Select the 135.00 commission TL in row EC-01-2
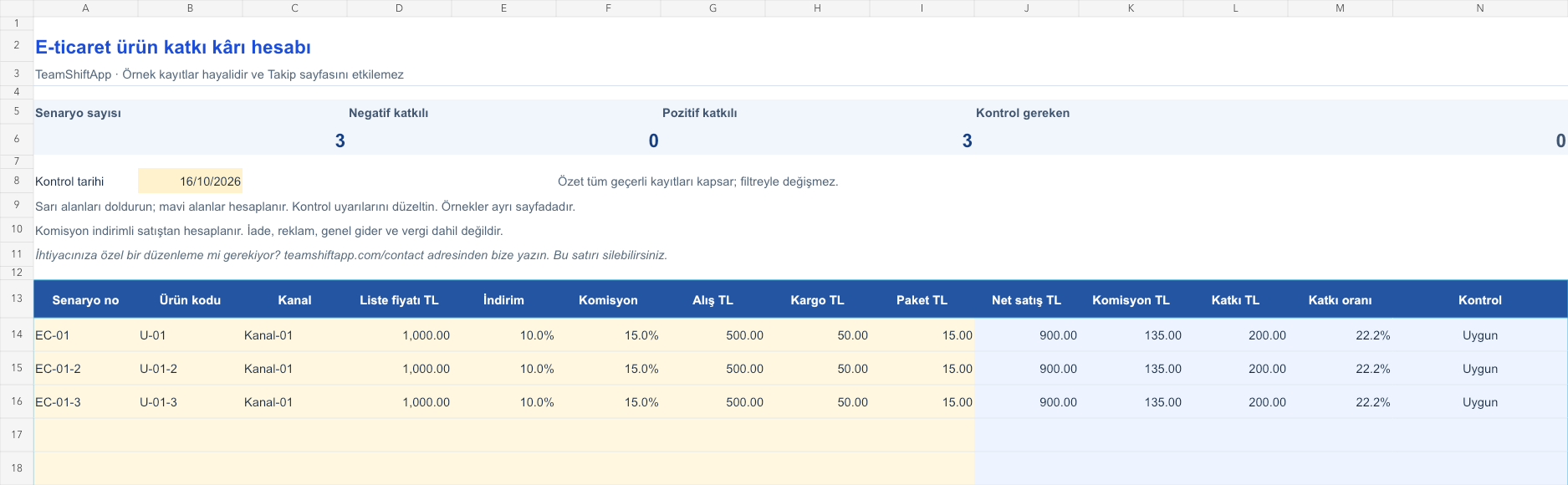Viewport: 1568px width, 485px height. tap(1131, 369)
